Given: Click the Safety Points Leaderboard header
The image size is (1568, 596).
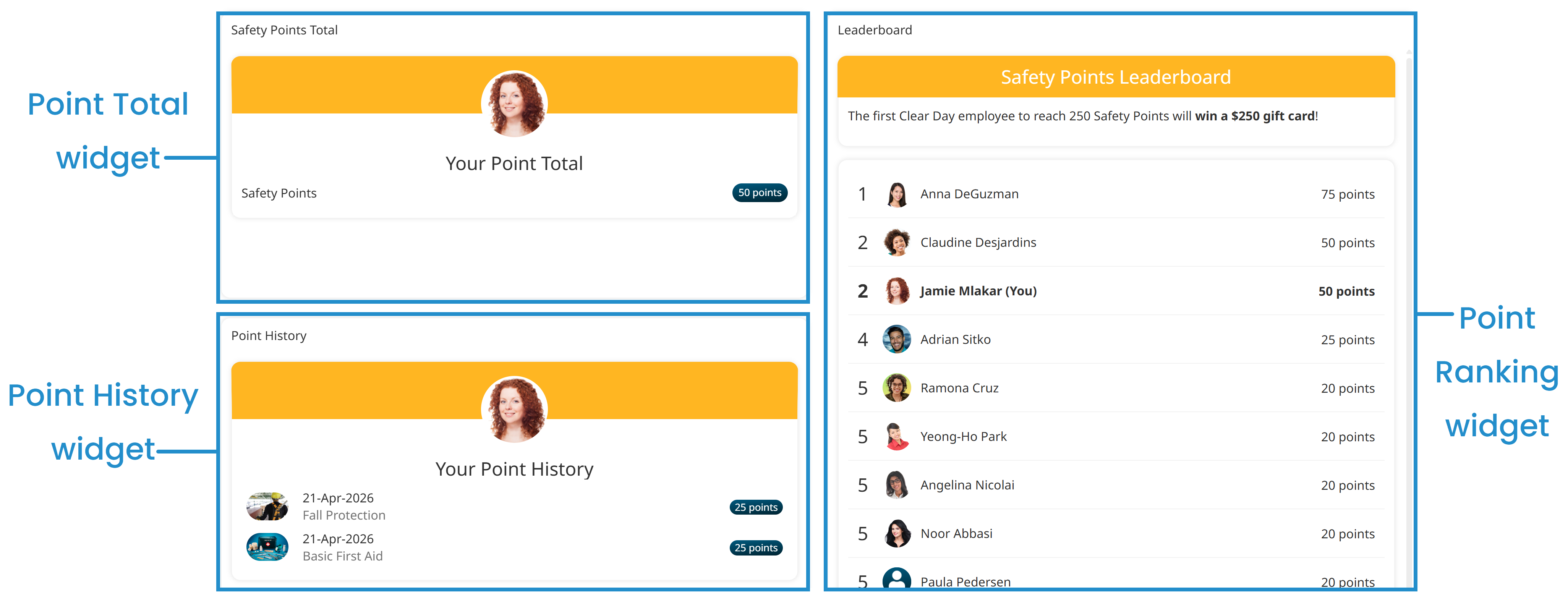Looking at the screenshot, I should pos(1115,77).
